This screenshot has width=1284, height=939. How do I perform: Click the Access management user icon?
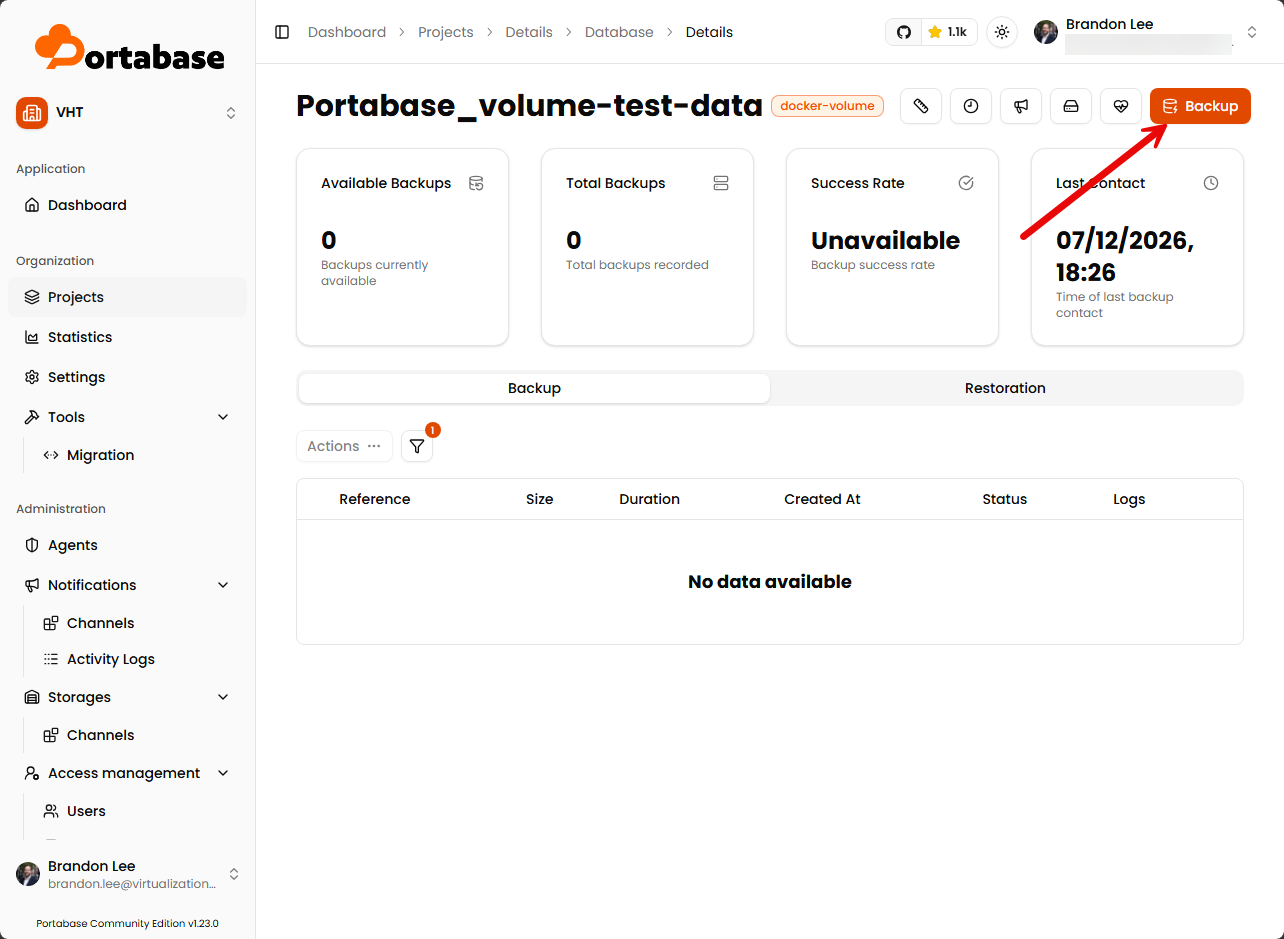coord(32,773)
